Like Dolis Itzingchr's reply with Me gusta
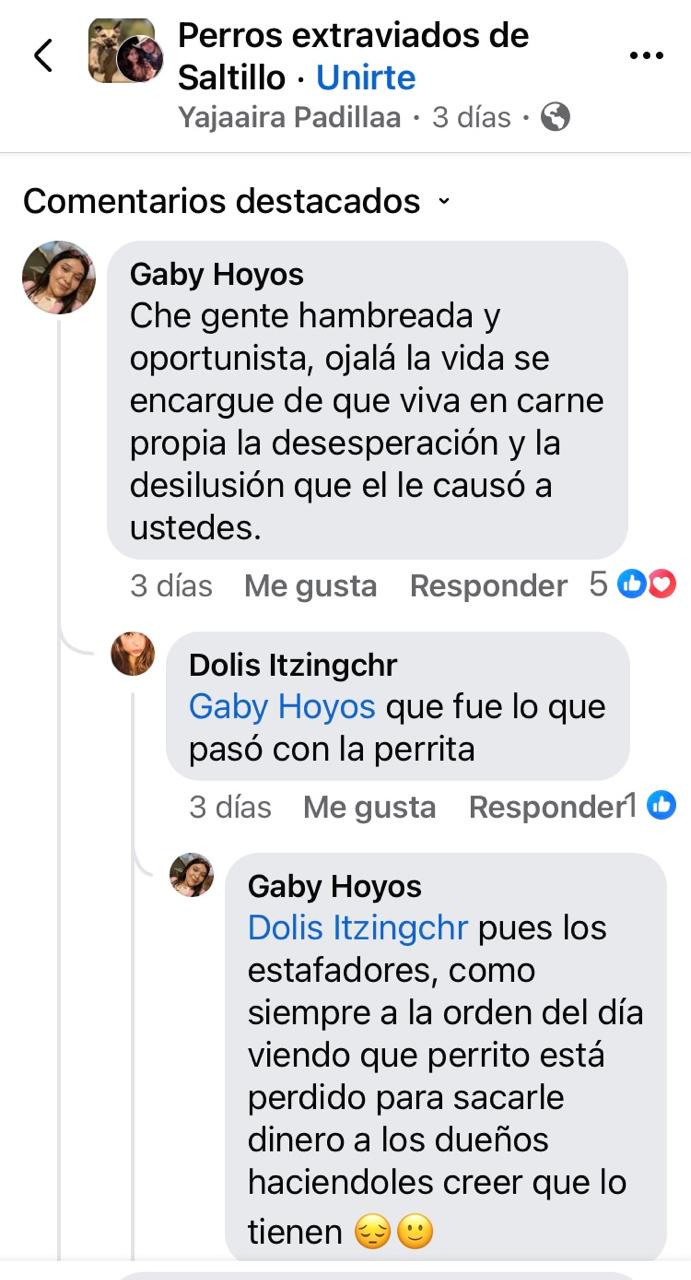The image size is (691, 1280). click(369, 807)
